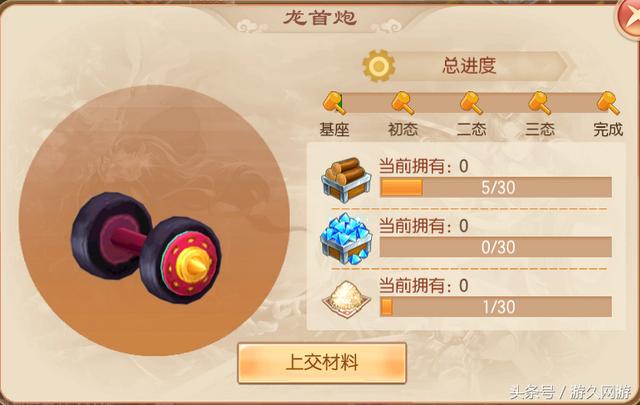The height and width of the screenshot is (405, 640).
Task: Tap the blue crystal crate icon
Action: click(346, 239)
